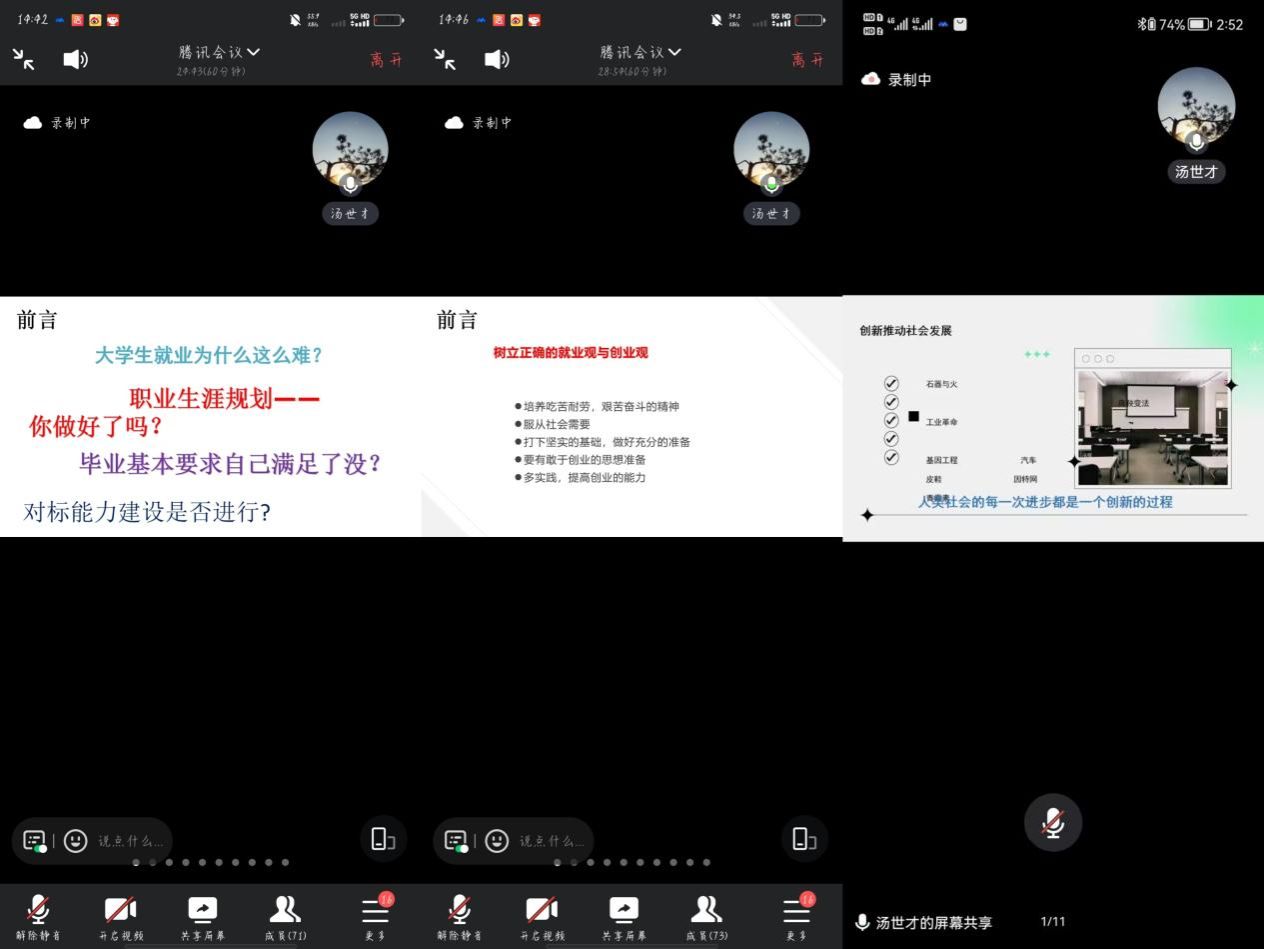Expand 腾讯会议 dropdown with 24:43 timer
The image size is (1264, 949).
click(219, 53)
